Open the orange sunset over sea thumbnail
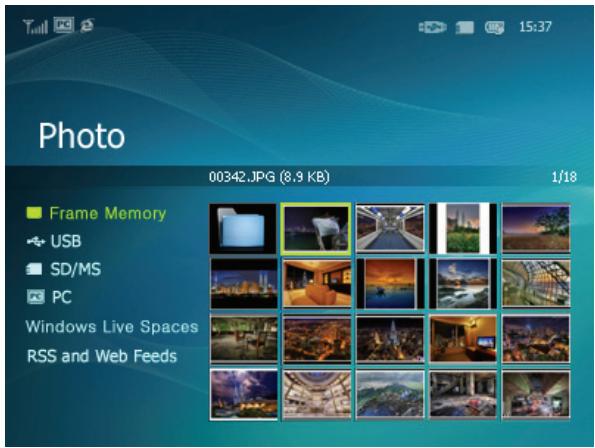595x448 pixels. (390, 283)
